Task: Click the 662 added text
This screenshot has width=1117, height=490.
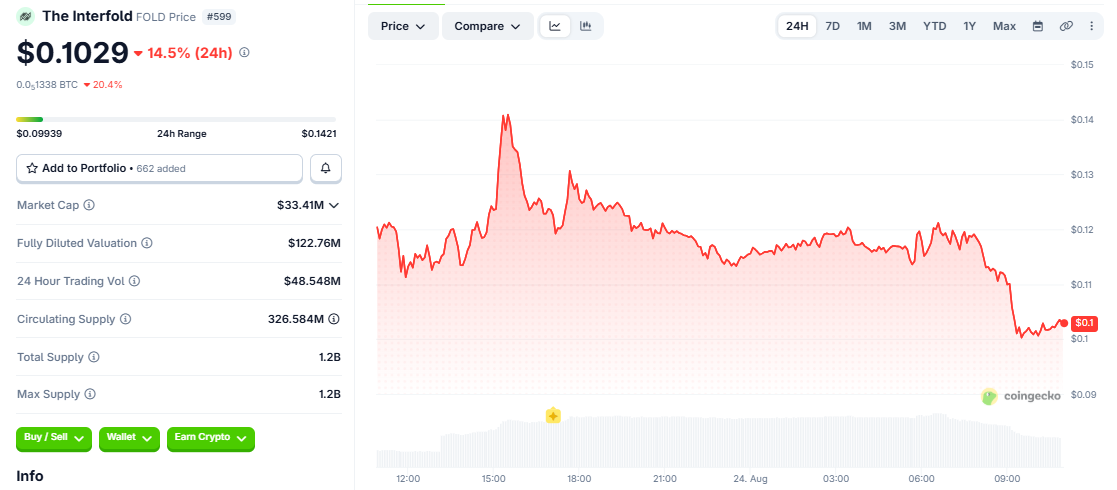Action: (161, 169)
